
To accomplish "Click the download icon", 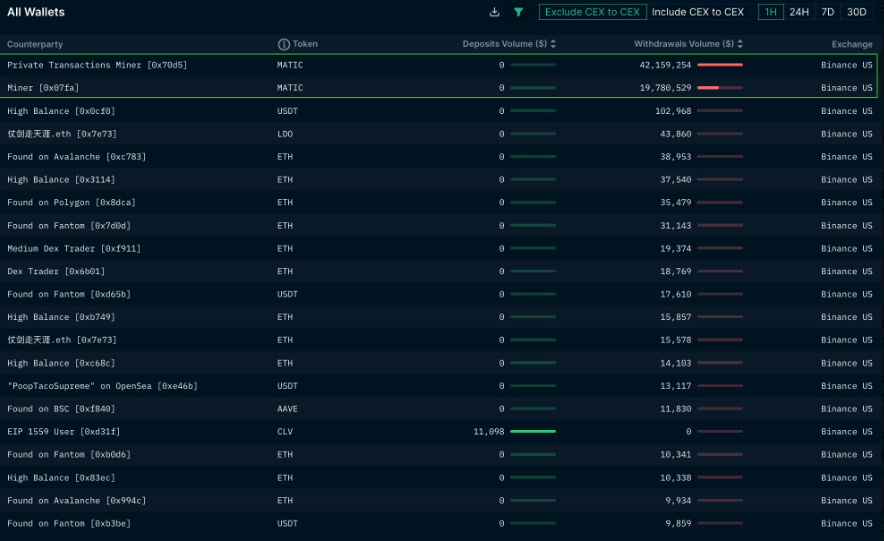I will (x=494, y=12).
